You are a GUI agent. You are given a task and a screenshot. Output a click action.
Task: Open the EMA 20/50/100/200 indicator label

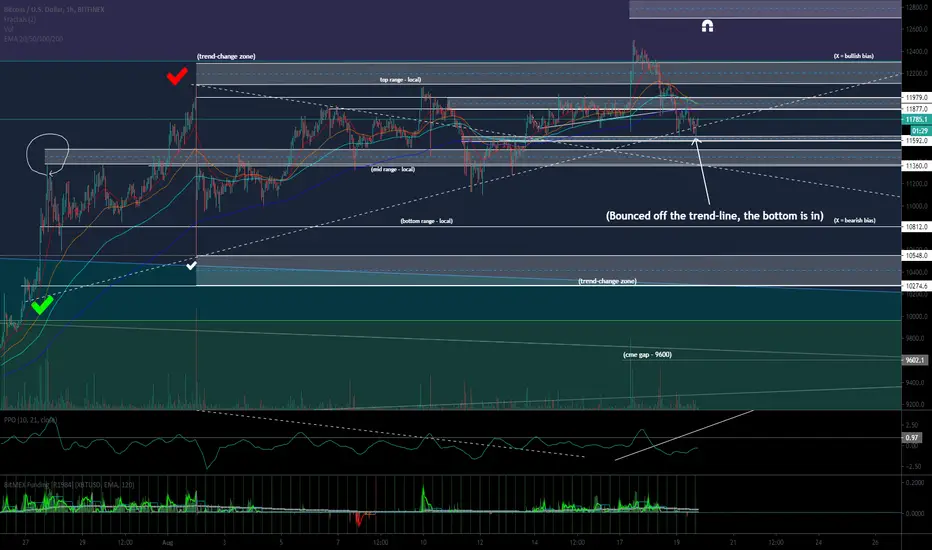[33, 39]
